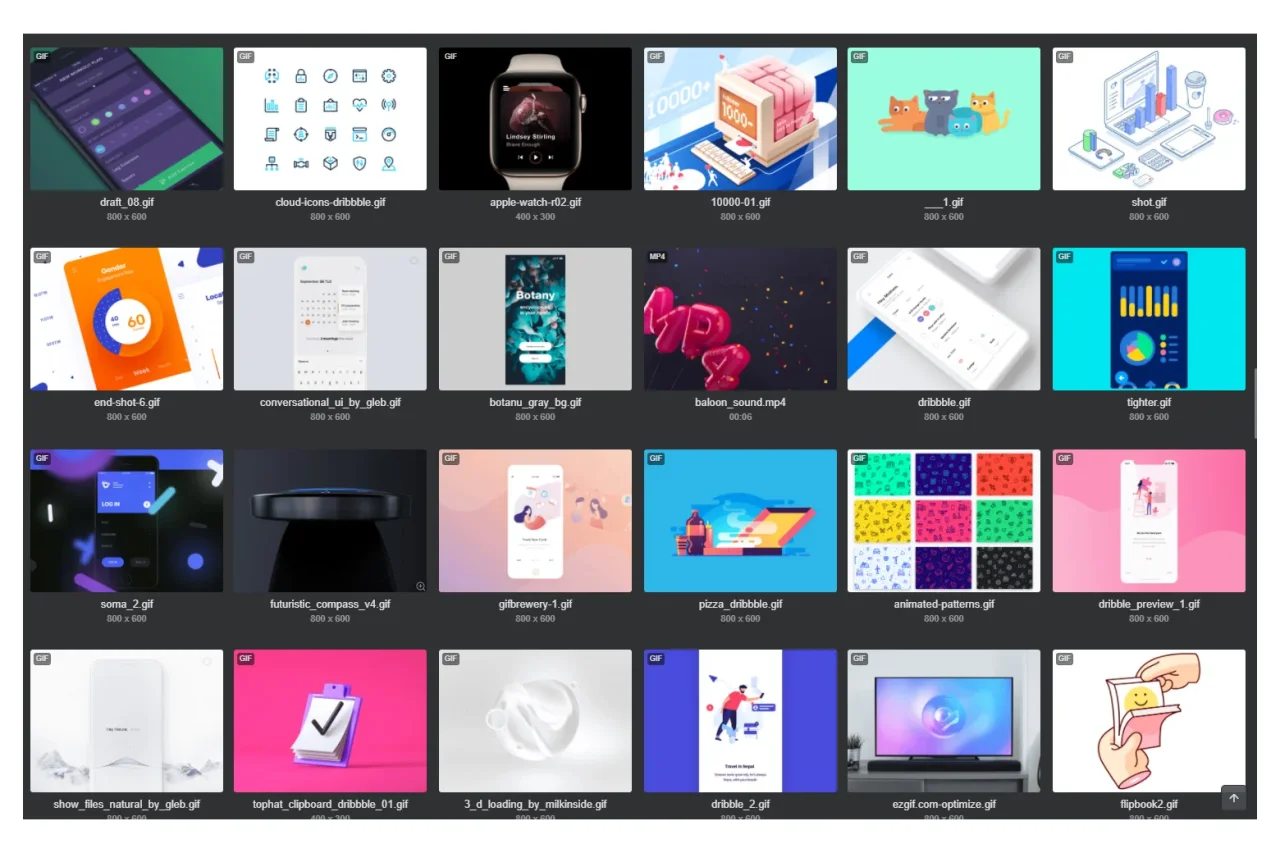Click the file name dribble_preview_1.gif
Image resolution: width=1280 pixels, height=853 pixels.
coord(1149,604)
